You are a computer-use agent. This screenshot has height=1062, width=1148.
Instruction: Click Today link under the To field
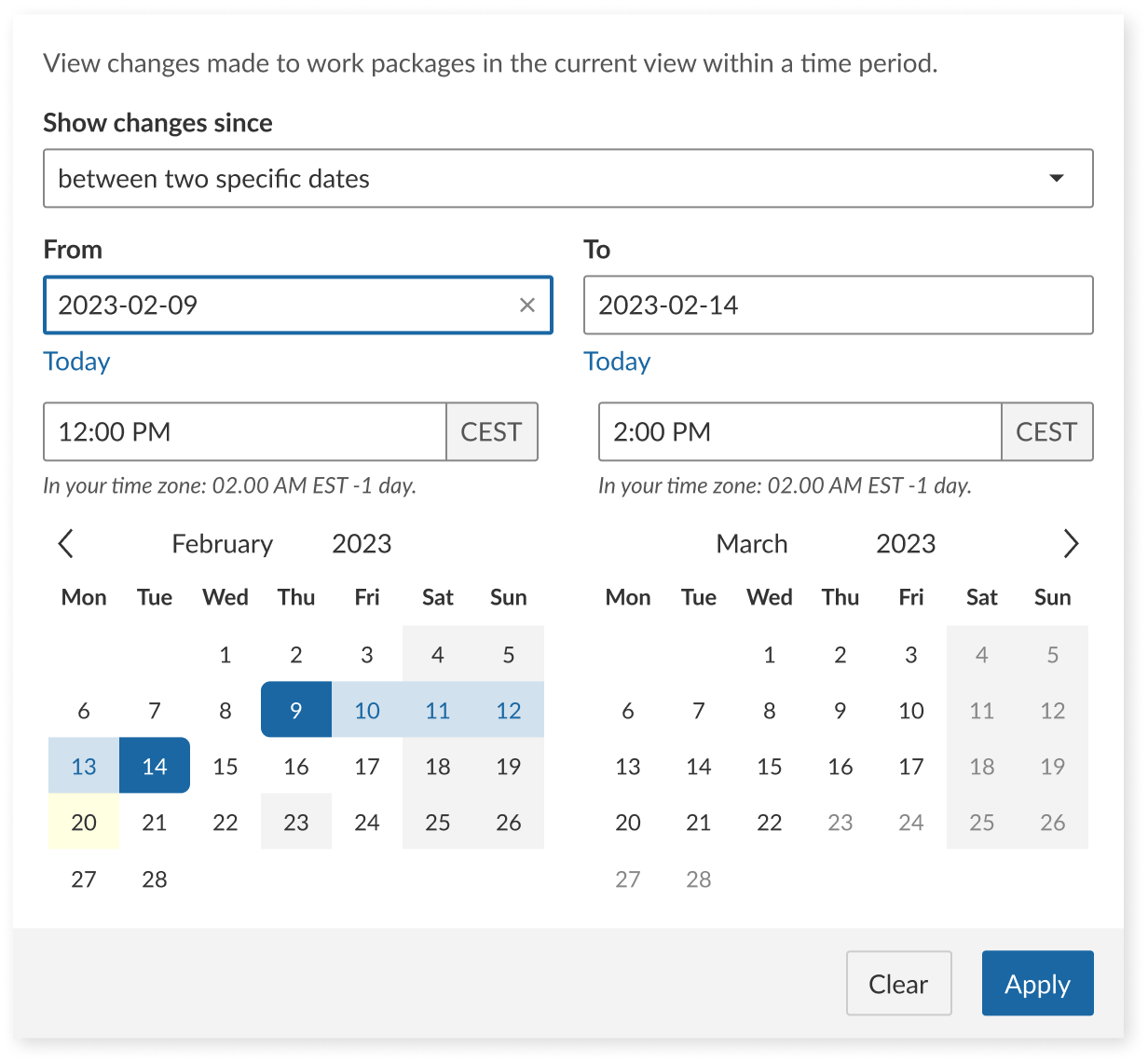[x=617, y=361]
